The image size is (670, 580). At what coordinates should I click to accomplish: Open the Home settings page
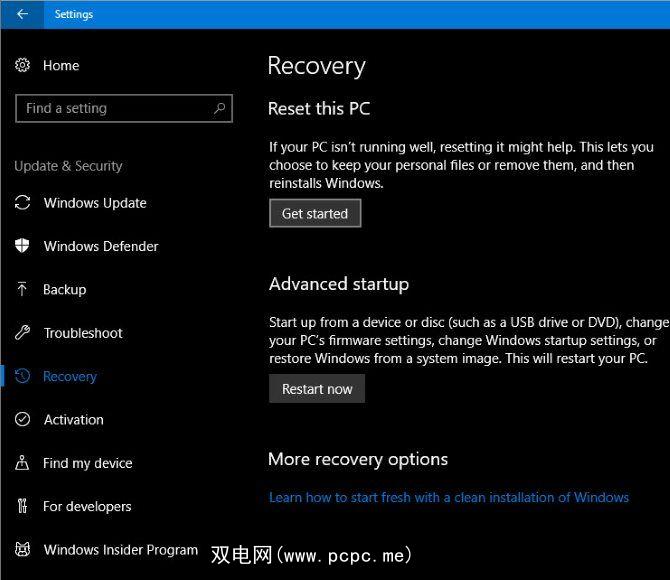tap(61, 65)
